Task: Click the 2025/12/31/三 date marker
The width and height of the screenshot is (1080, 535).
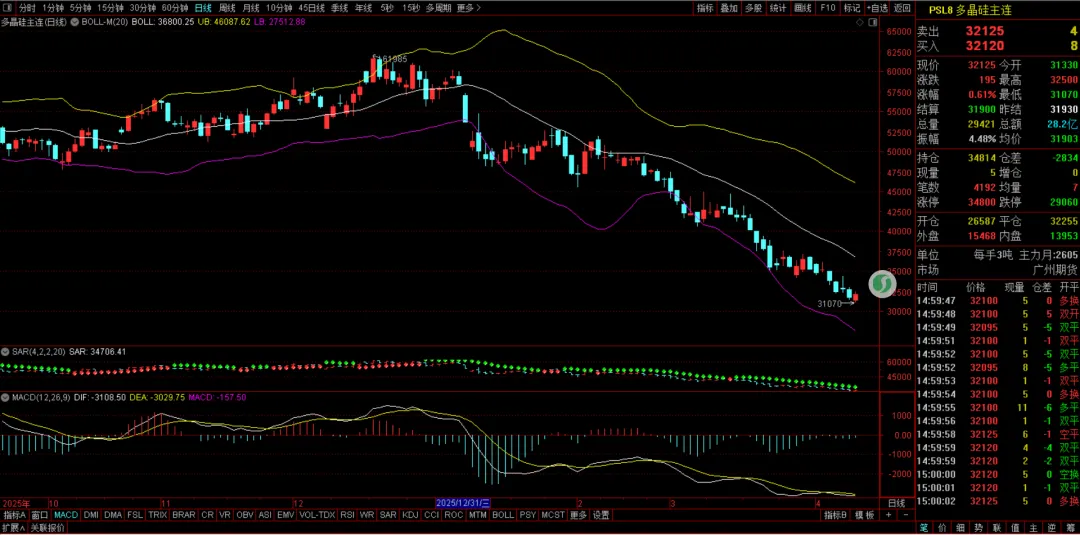Action: coord(464,503)
